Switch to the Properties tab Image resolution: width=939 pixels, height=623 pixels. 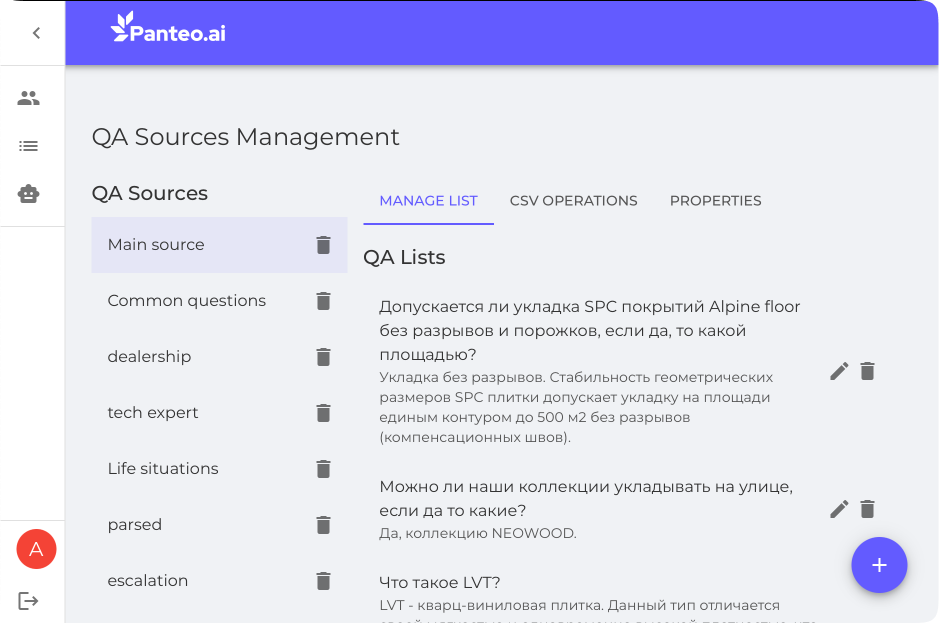click(x=715, y=201)
